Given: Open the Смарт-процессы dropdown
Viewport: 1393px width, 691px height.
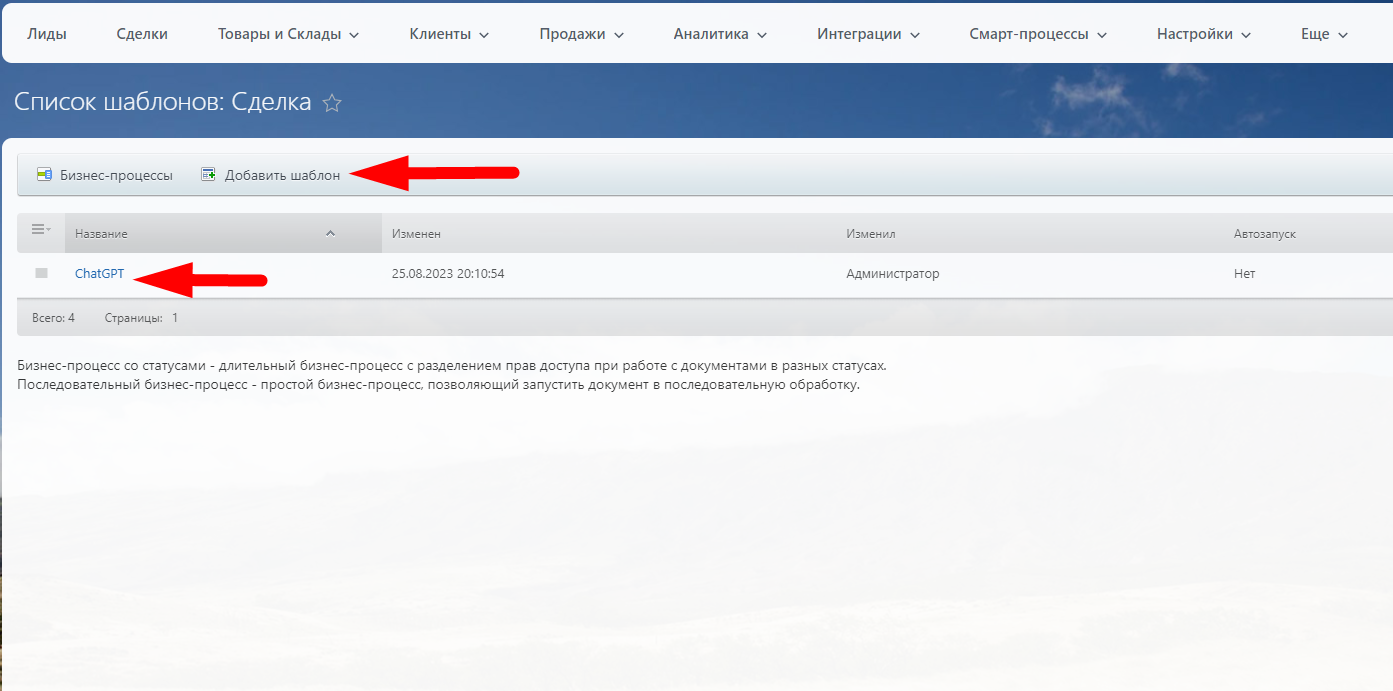Looking at the screenshot, I should tap(1037, 33).
